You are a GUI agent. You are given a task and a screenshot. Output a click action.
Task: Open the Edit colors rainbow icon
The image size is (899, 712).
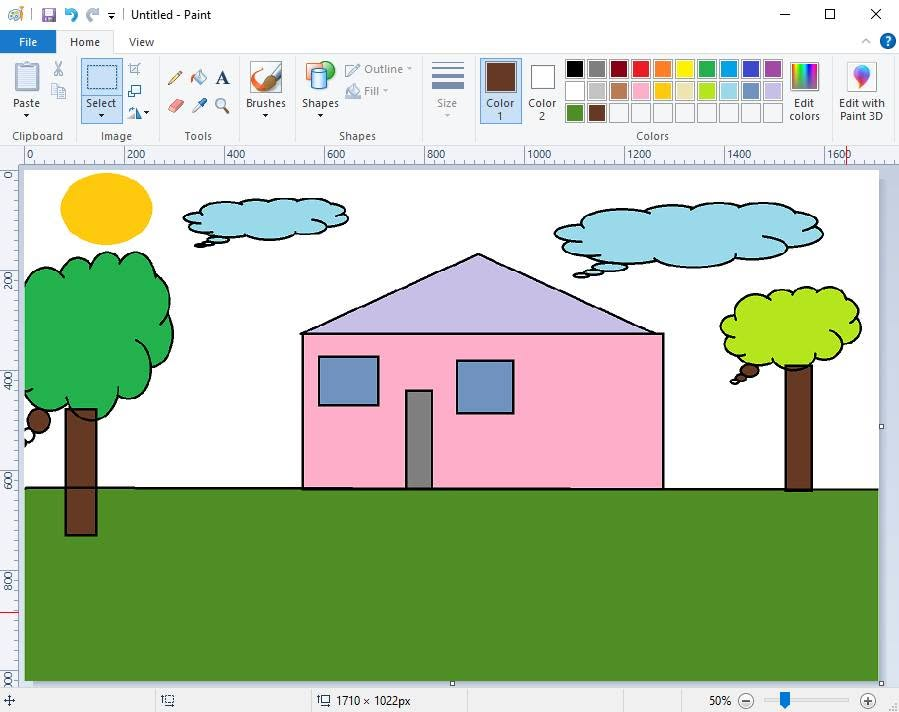tap(804, 77)
